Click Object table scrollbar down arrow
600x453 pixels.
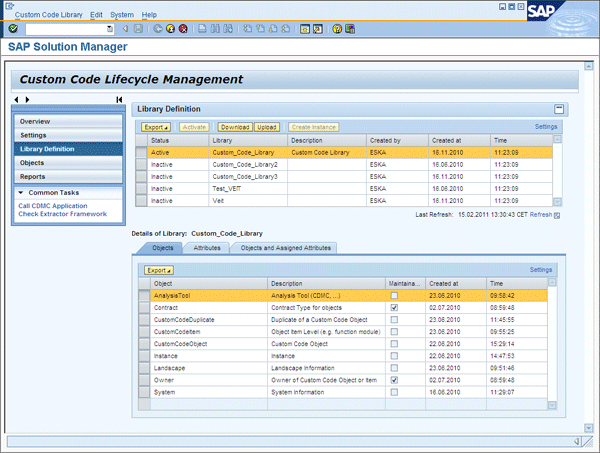click(552, 405)
